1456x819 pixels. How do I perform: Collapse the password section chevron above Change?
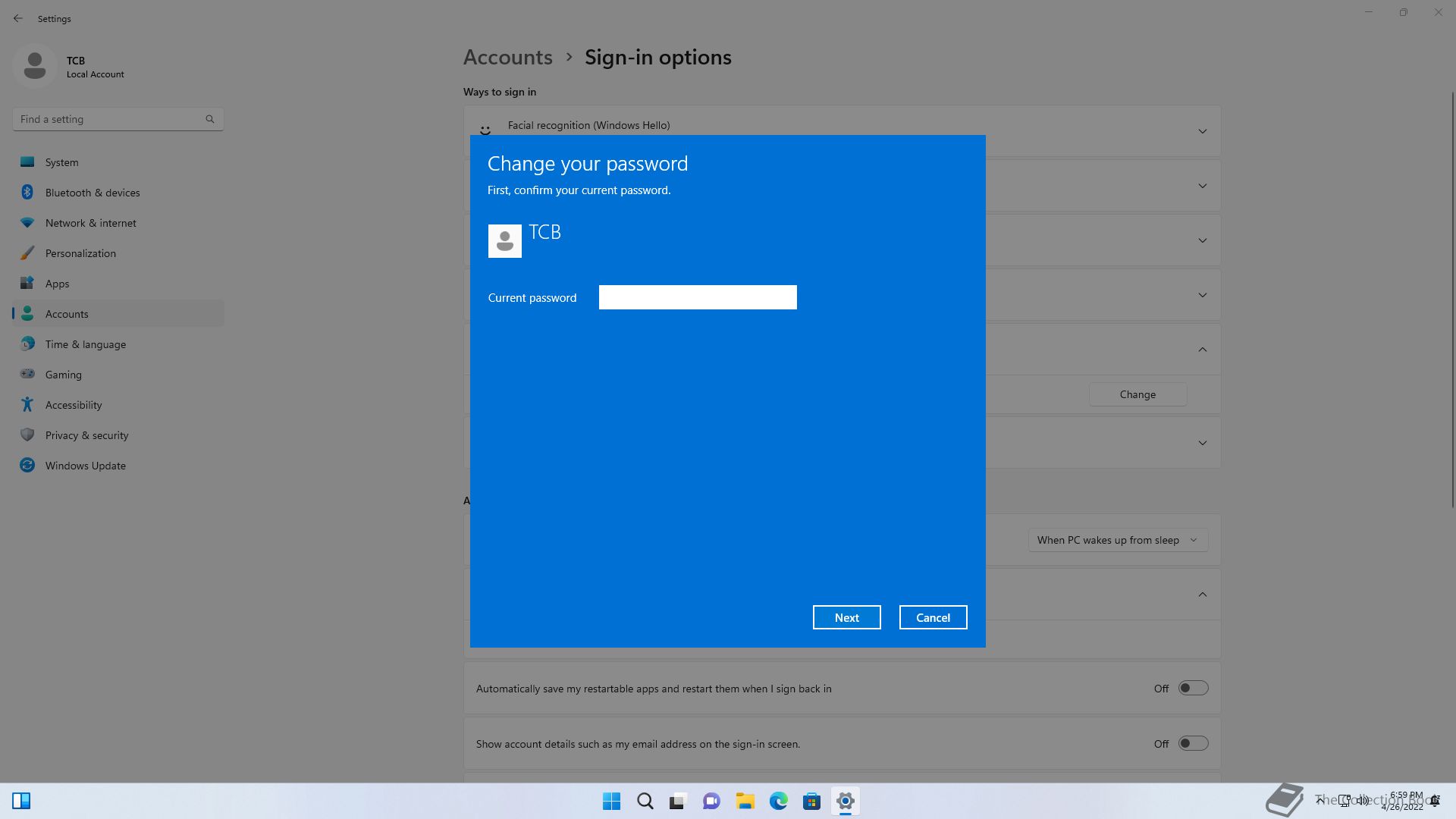point(1203,350)
